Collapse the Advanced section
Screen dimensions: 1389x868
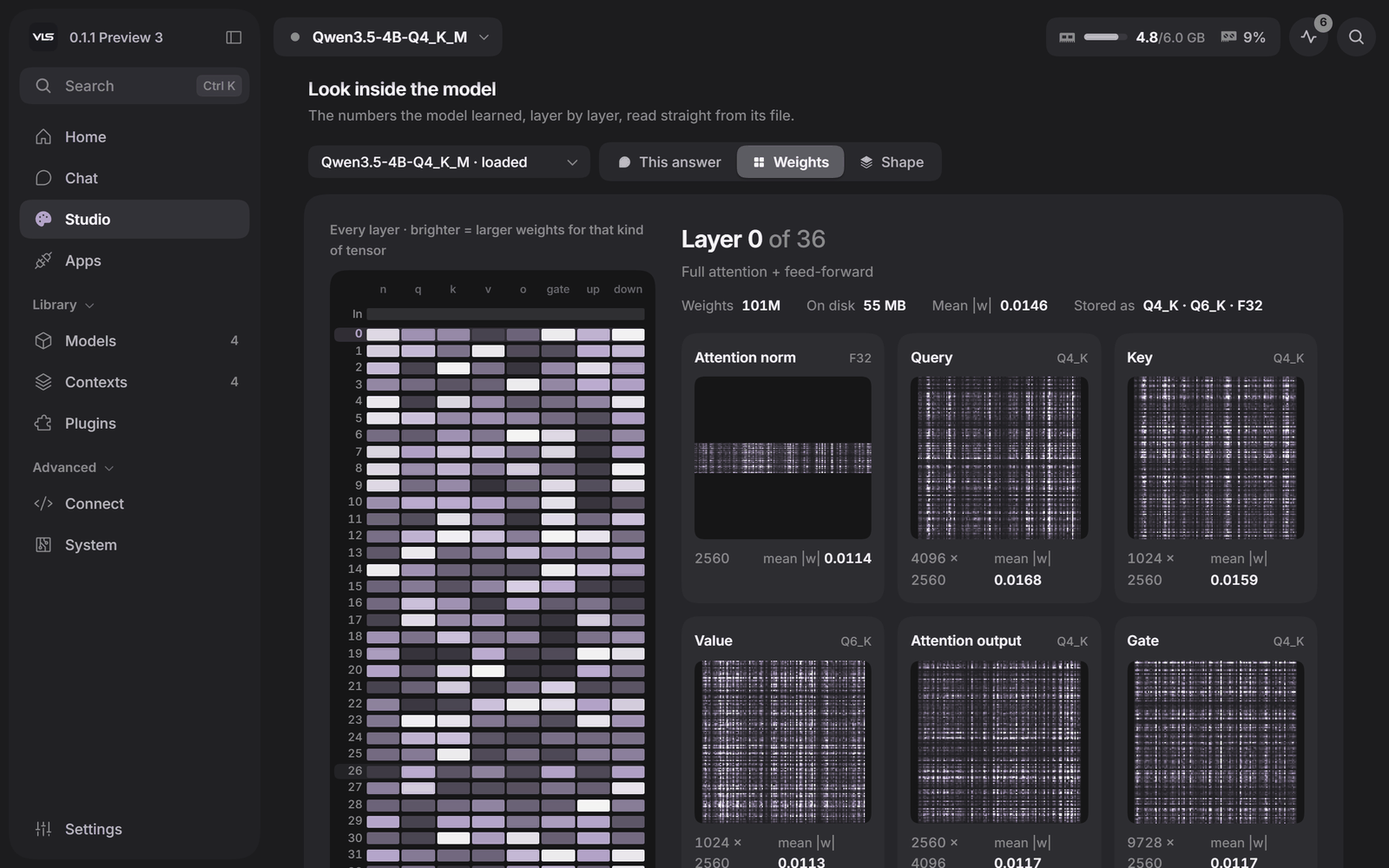click(x=73, y=467)
